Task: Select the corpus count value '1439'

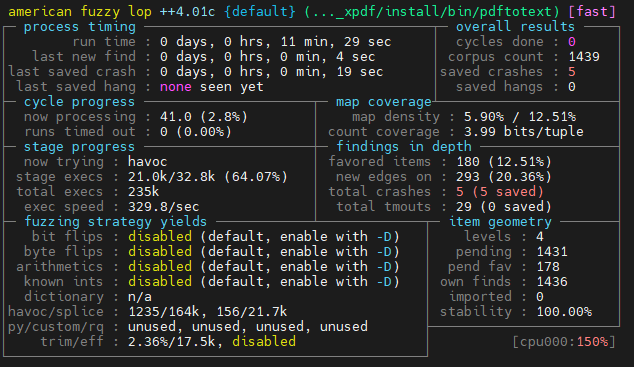Action: point(584,57)
